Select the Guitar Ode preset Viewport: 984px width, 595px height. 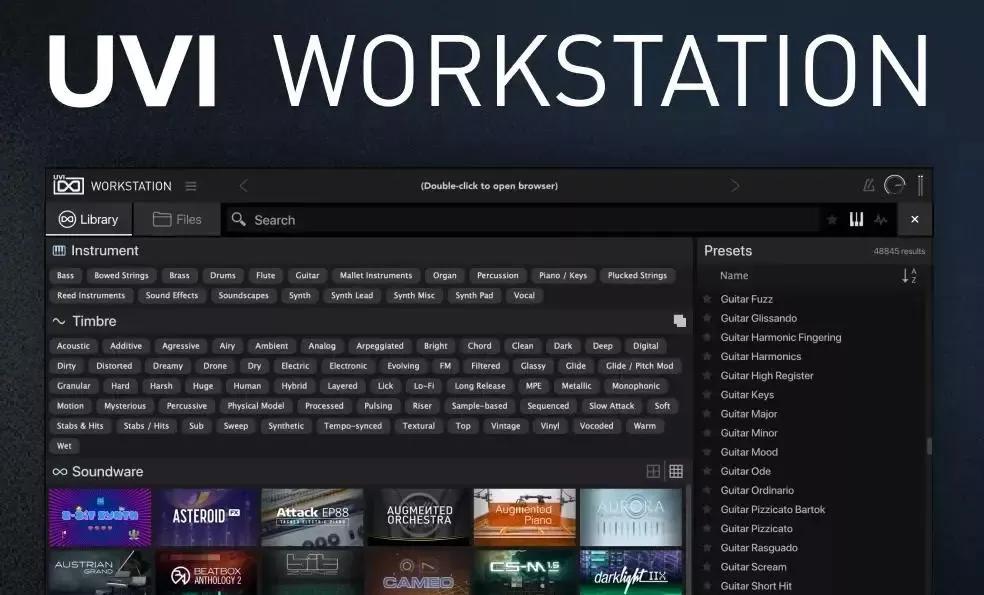click(746, 471)
